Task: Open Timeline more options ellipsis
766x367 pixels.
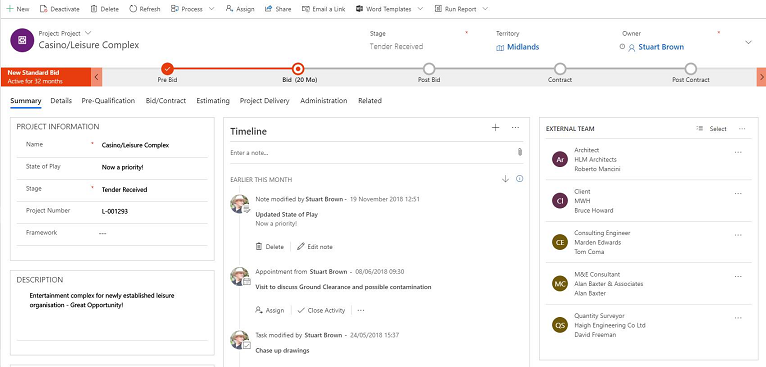Action: (515, 128)
